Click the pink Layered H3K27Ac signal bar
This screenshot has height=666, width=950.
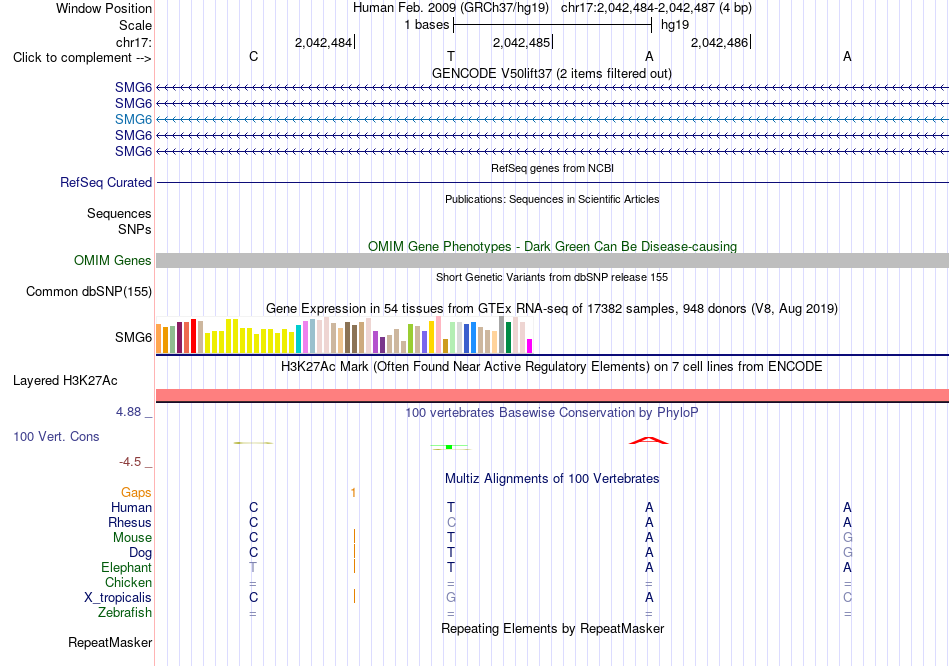coord(552,395)
